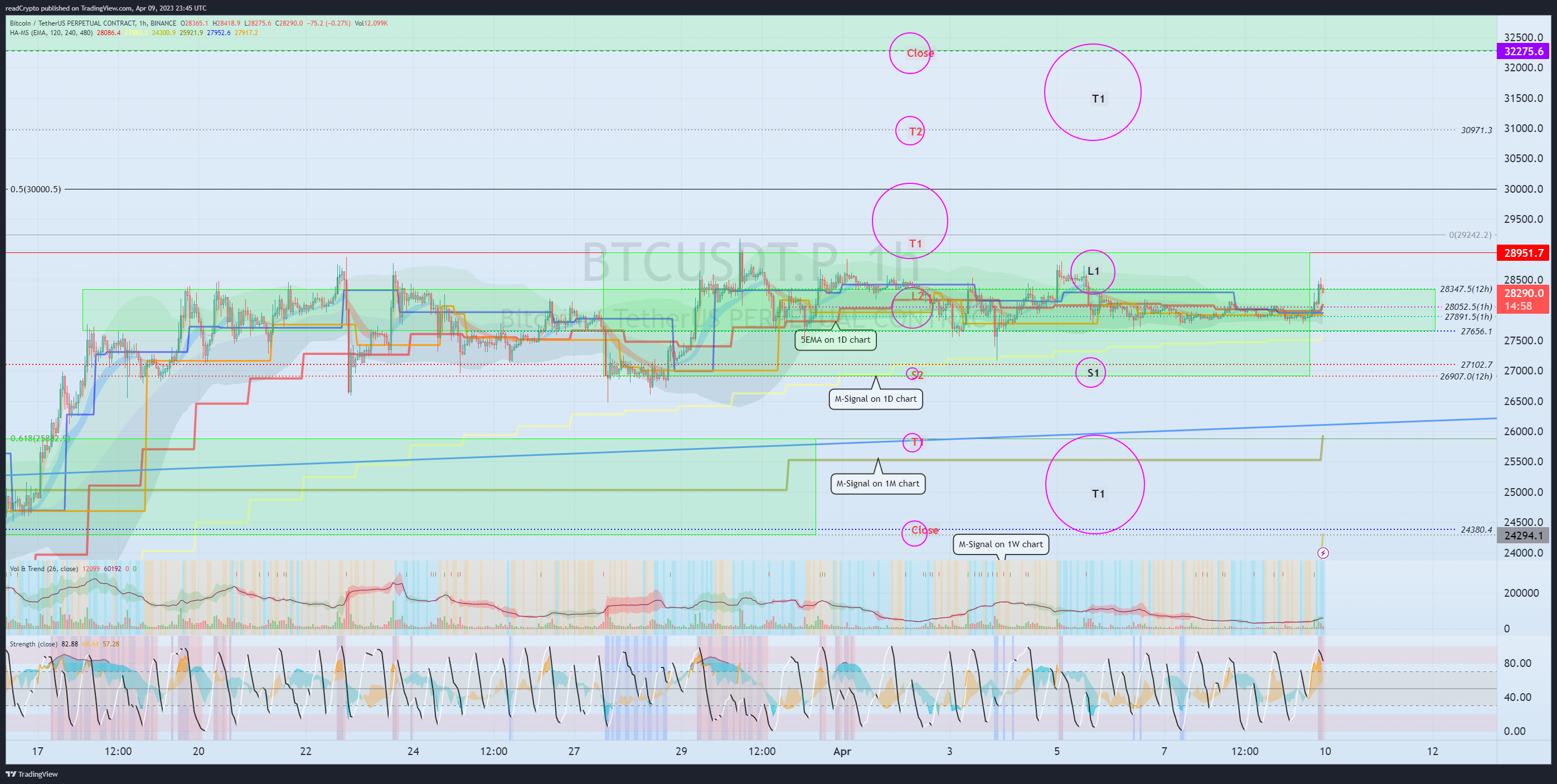The width and height of the screenshot is (1557, 784).
Task: Click the 27102.7 level label
Action: (1476, 365)
